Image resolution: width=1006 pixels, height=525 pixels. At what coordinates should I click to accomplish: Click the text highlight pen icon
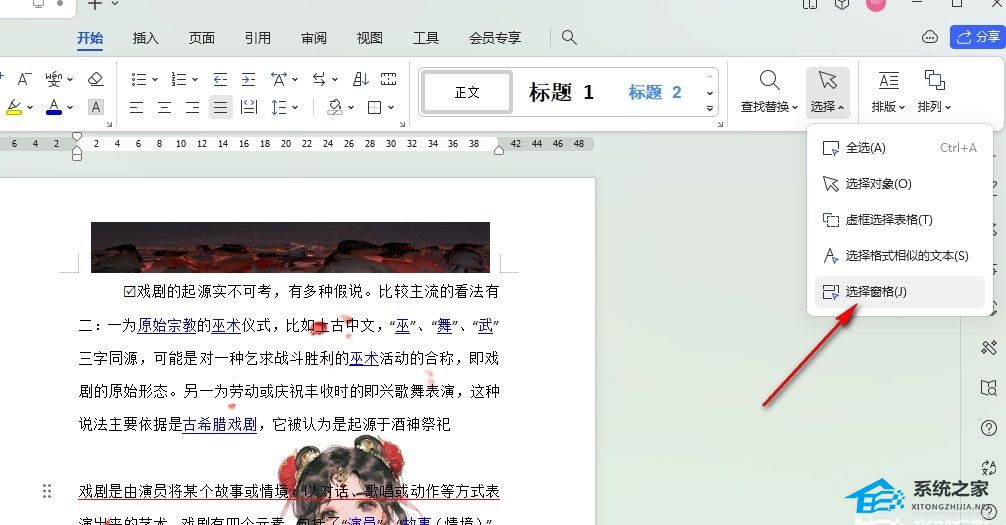(x=13, y=107)
